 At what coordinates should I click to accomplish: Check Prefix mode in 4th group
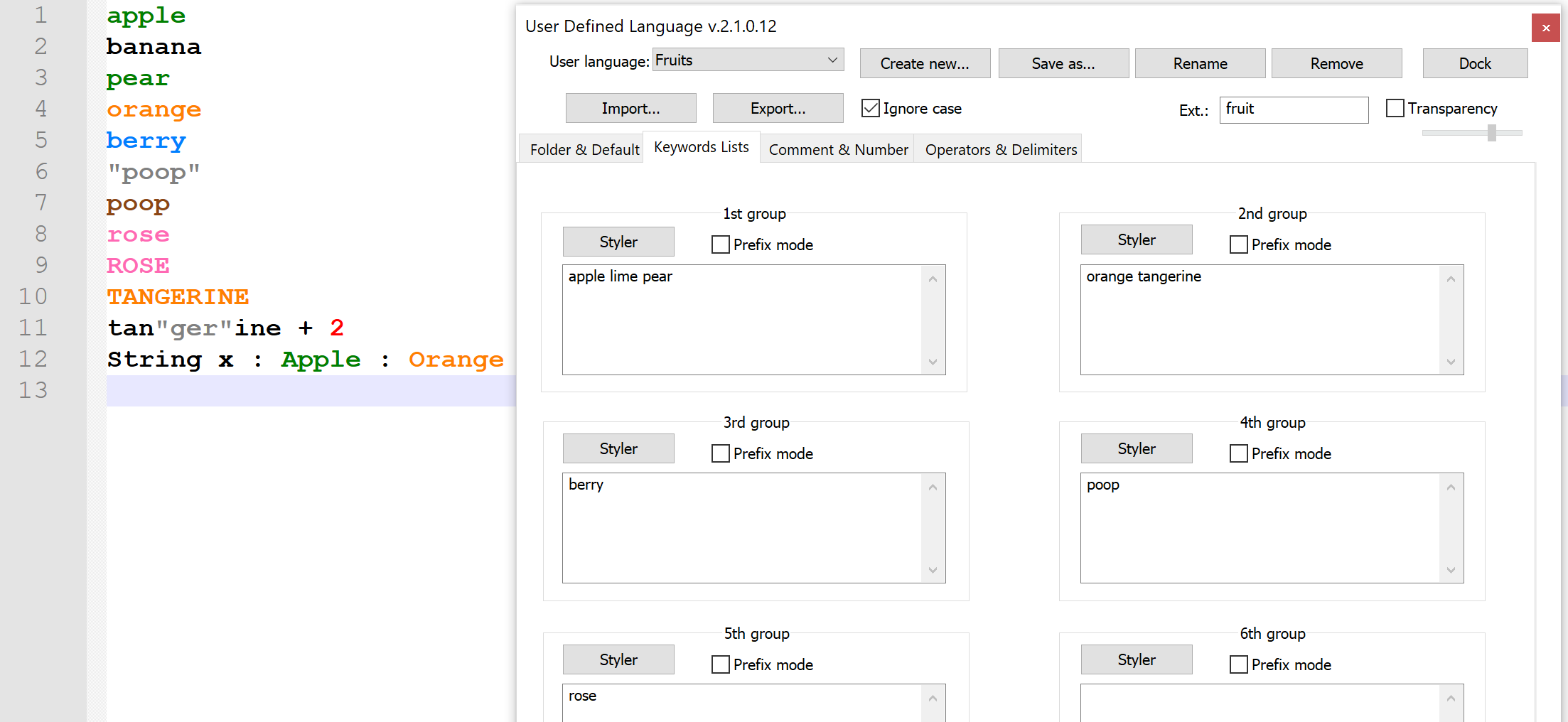[1239, 454]
